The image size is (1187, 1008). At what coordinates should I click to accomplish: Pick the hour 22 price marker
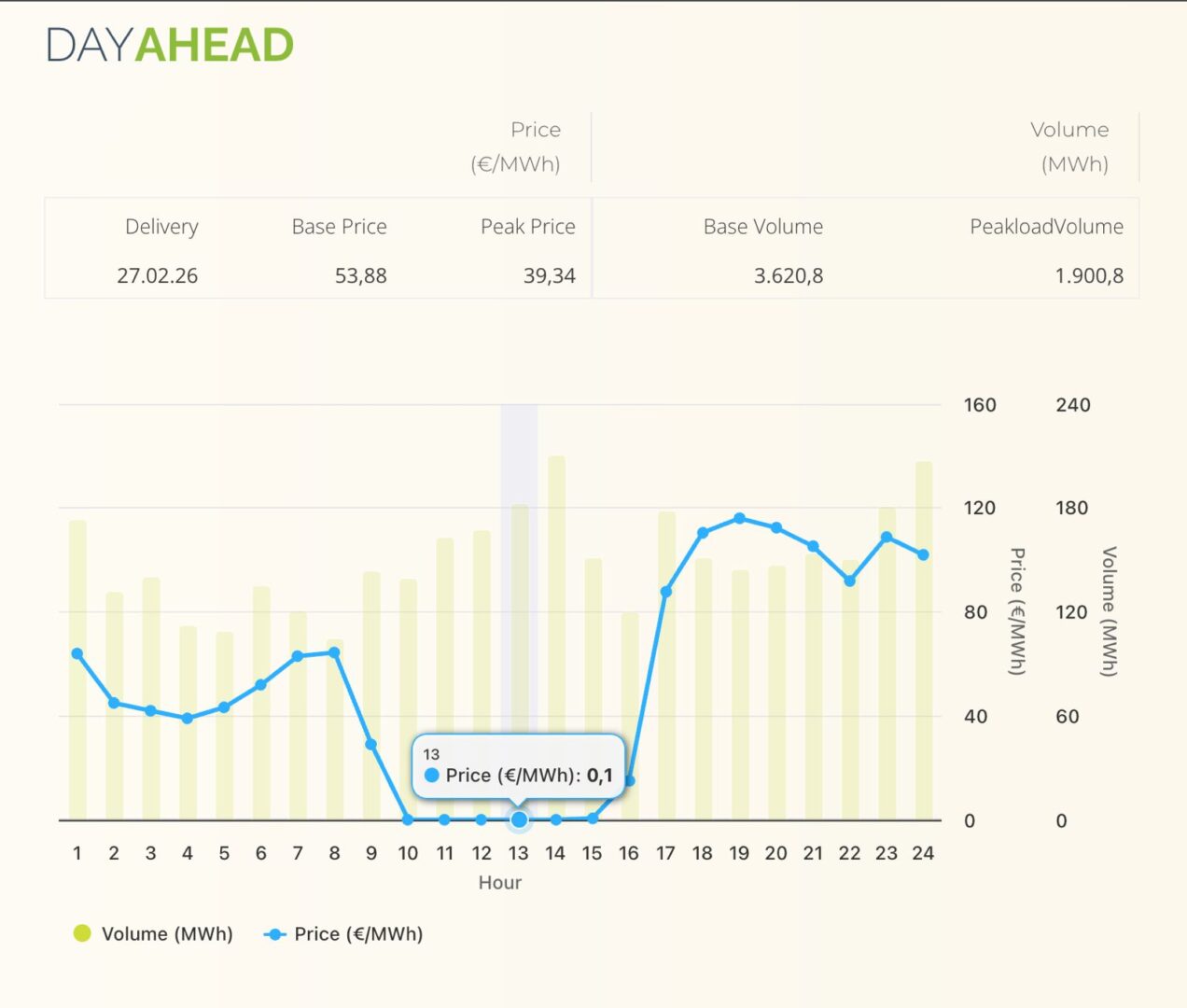(x=849, y=581)
